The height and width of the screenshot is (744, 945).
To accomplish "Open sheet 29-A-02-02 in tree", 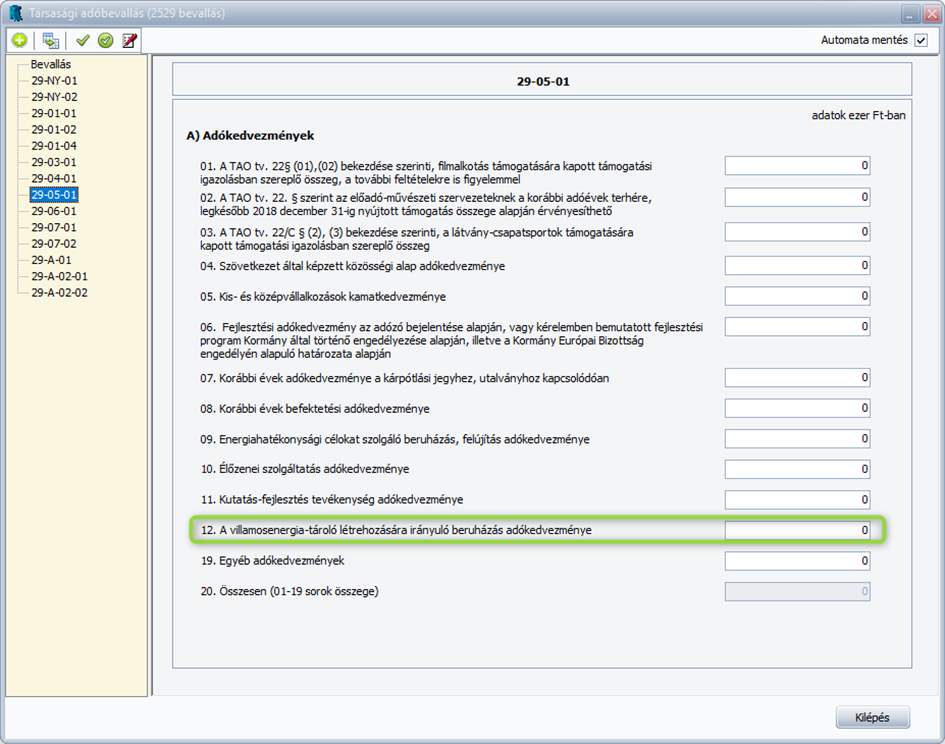I will pos(59,292).
